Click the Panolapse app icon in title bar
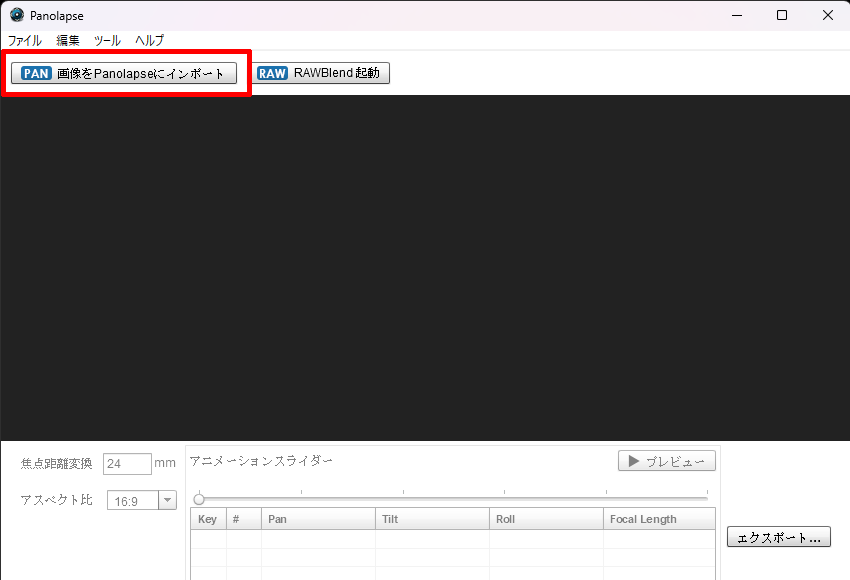This screenshot has height=580, width=850. point(17,15)
